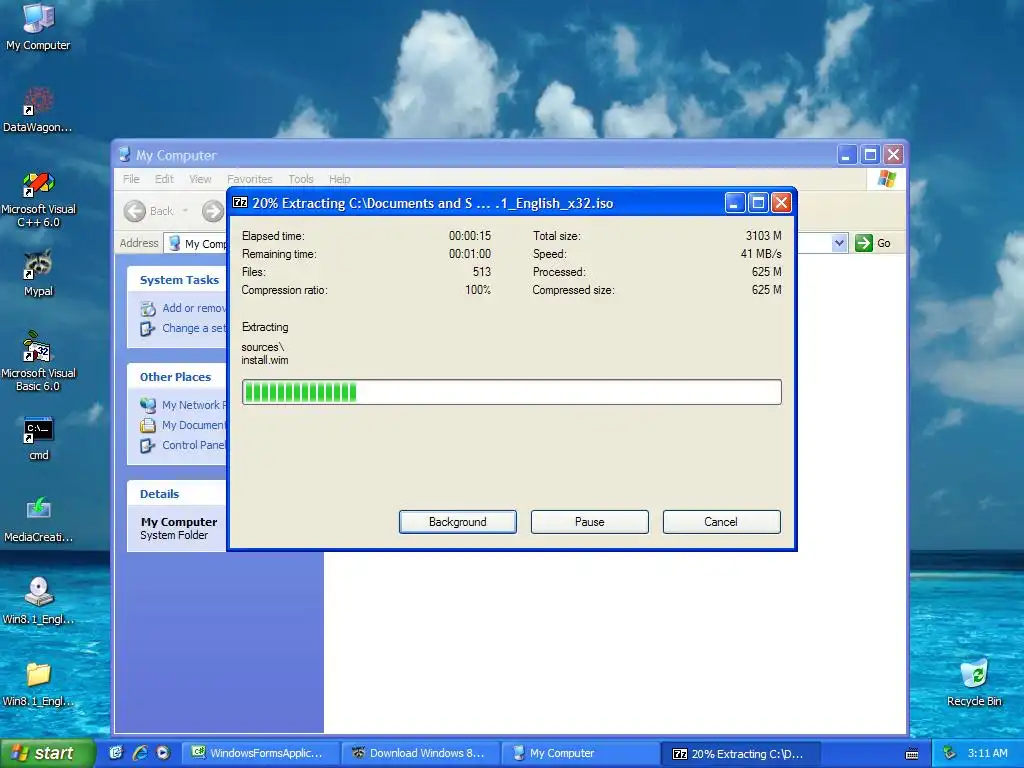Screen dimensions: 1024x768
Task: Click the install.wim file name text
Action: 264,360
